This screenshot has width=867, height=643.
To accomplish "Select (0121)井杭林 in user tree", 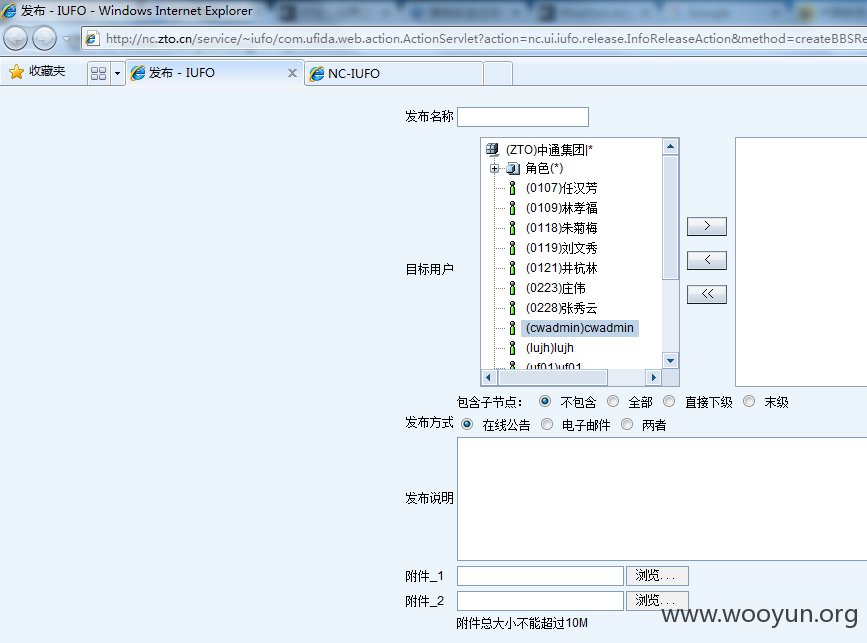I will [561, 268].
